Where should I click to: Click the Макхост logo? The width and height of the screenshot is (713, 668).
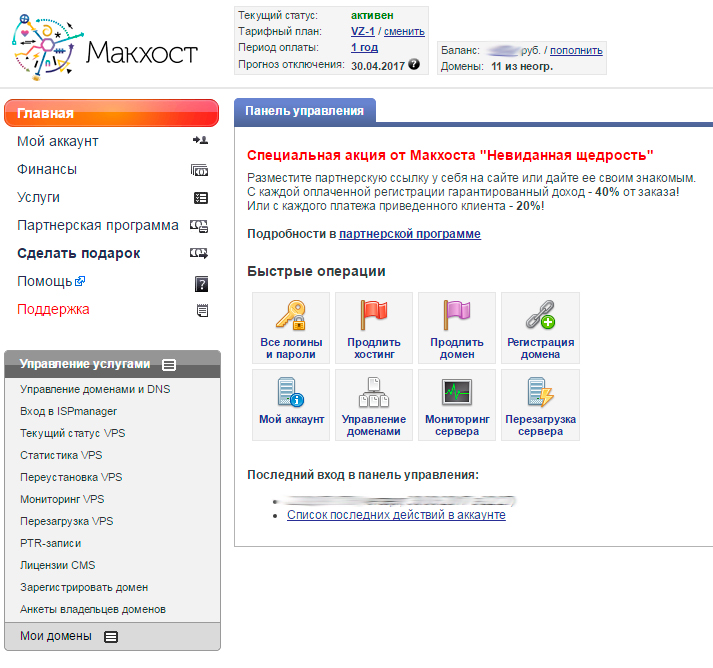pyautogui.click(x=106, y=50)
